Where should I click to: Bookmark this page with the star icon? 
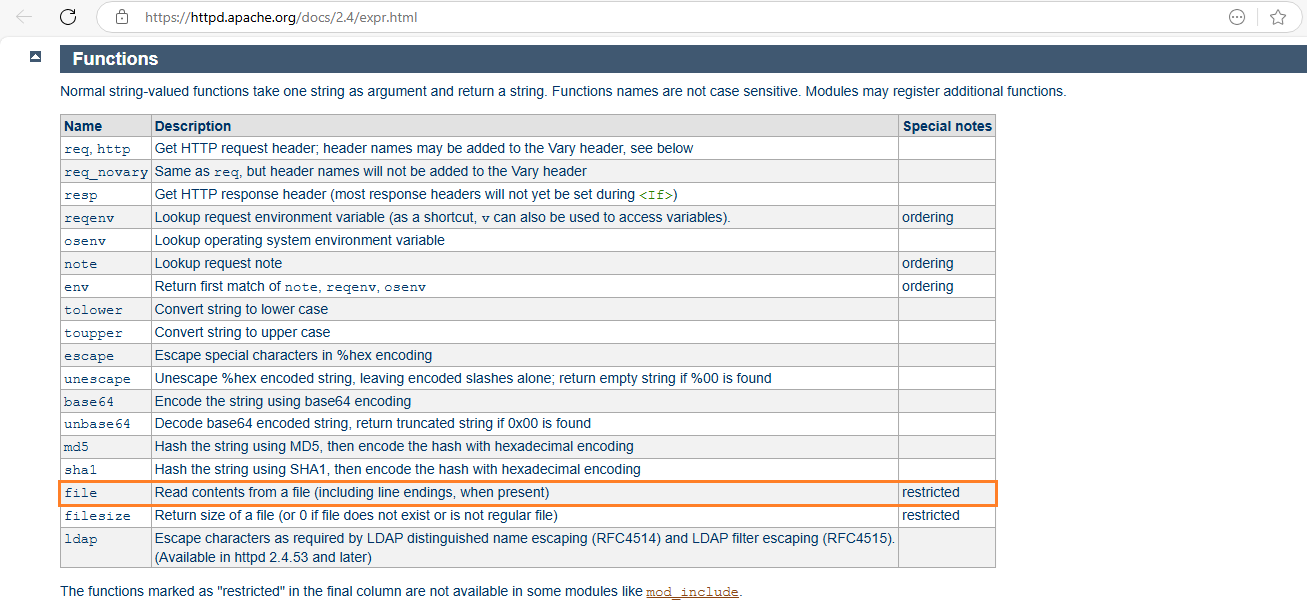coord(1277,17)
